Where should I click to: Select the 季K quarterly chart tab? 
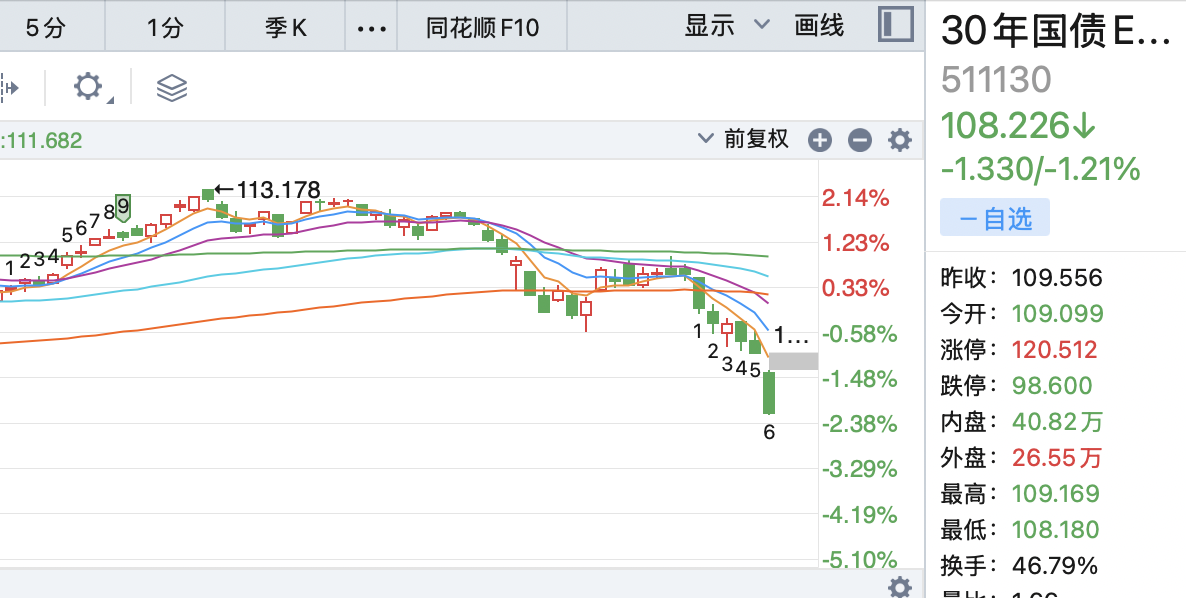tap(285, 27)
